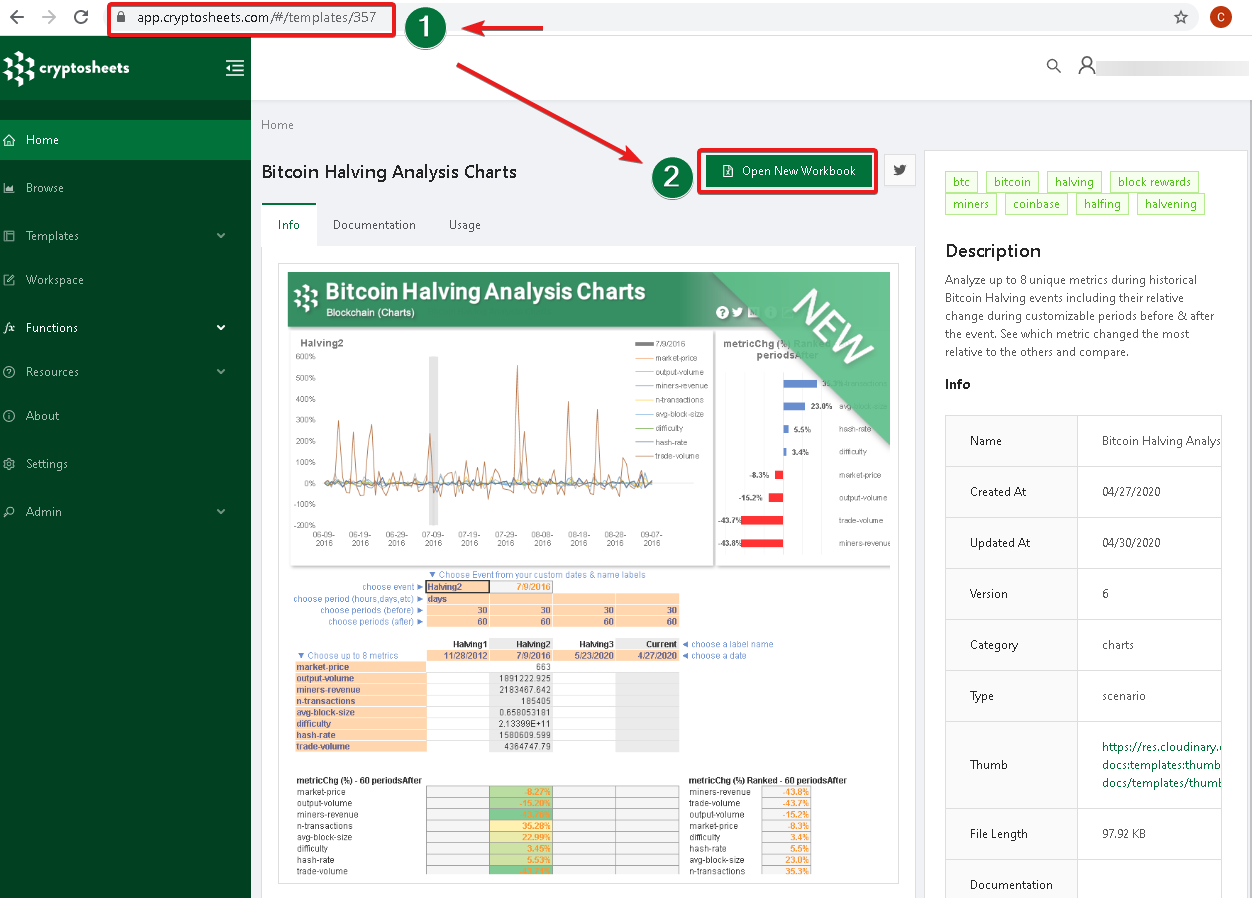The width and height of the screenshot is (1252, 898).
Task: Open Settings in the sidebar
Action: (125, 464)
